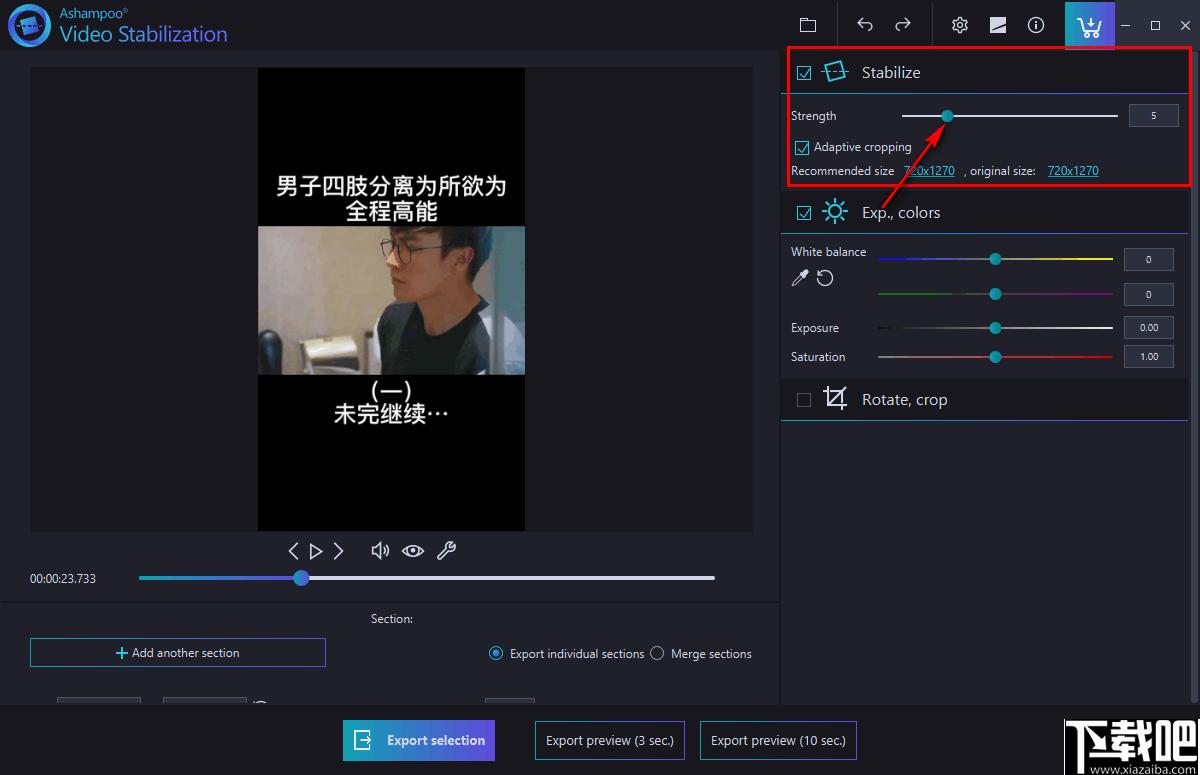Image resolution: width=1200 pixels, height=775 pixels.
Task: Mute the audio with the speaker icon
Action: click(380, 550)
